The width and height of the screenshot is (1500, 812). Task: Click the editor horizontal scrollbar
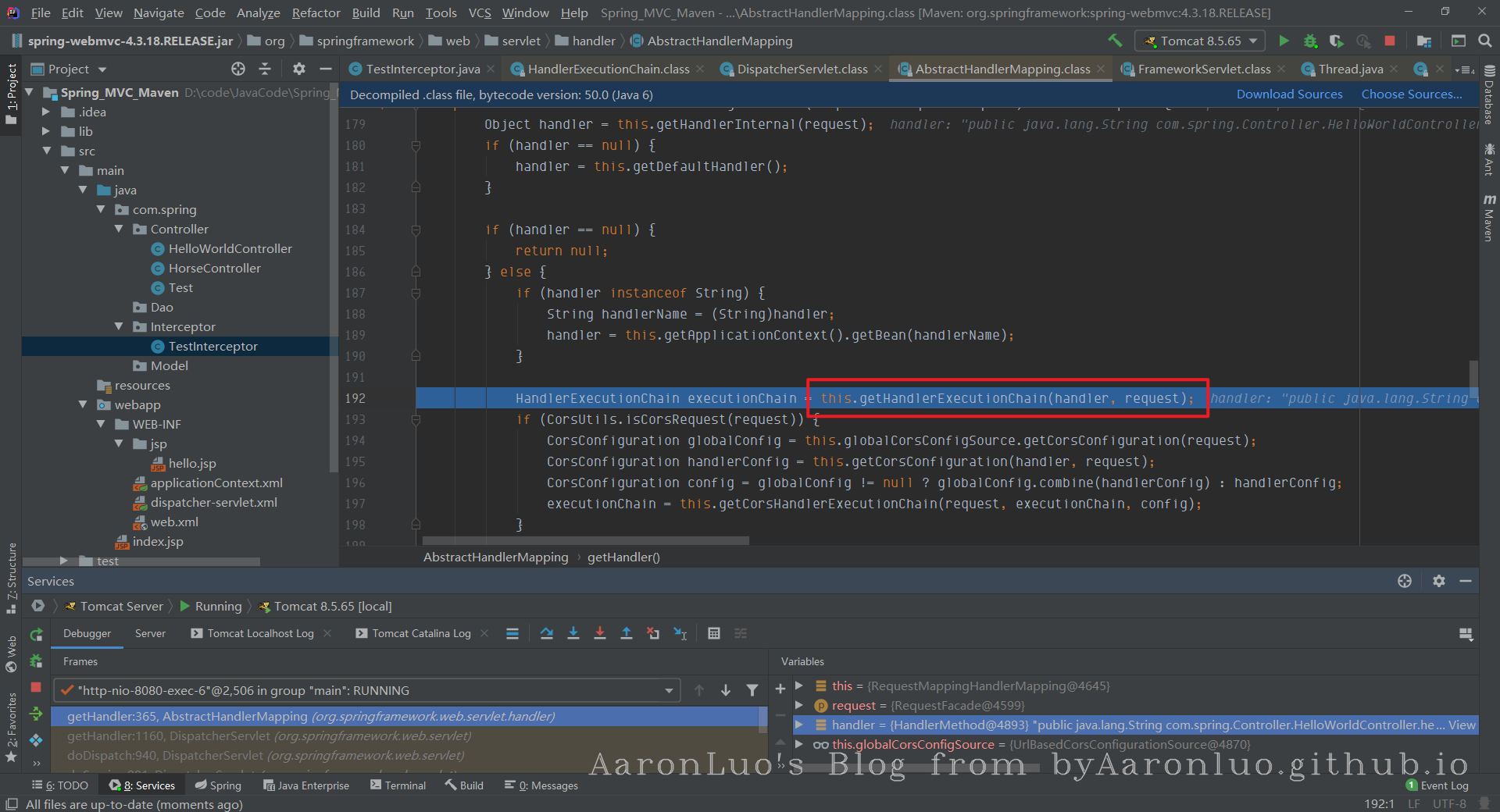[x=586, y=540]
